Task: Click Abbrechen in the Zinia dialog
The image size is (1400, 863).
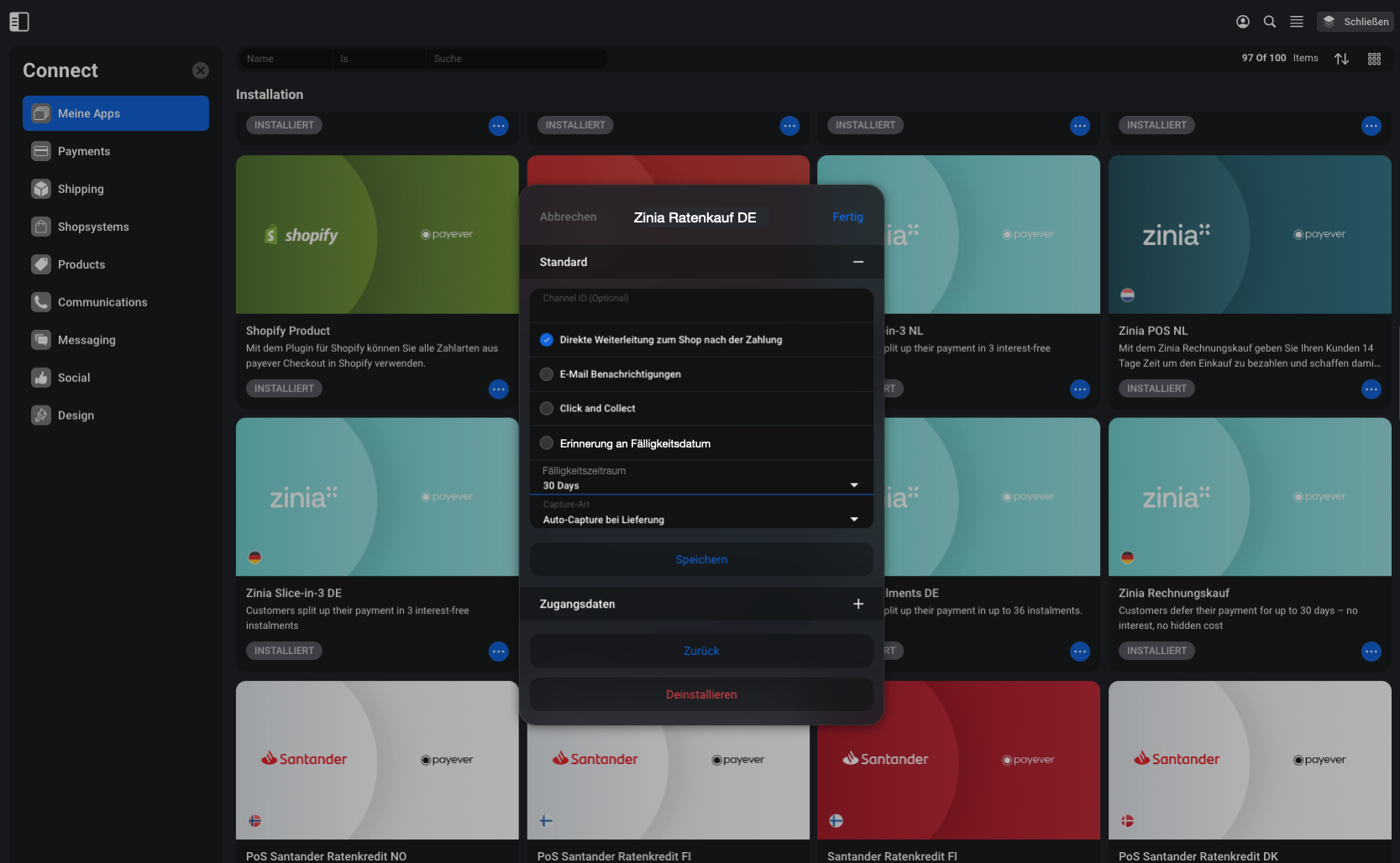Action: [569, 217]
